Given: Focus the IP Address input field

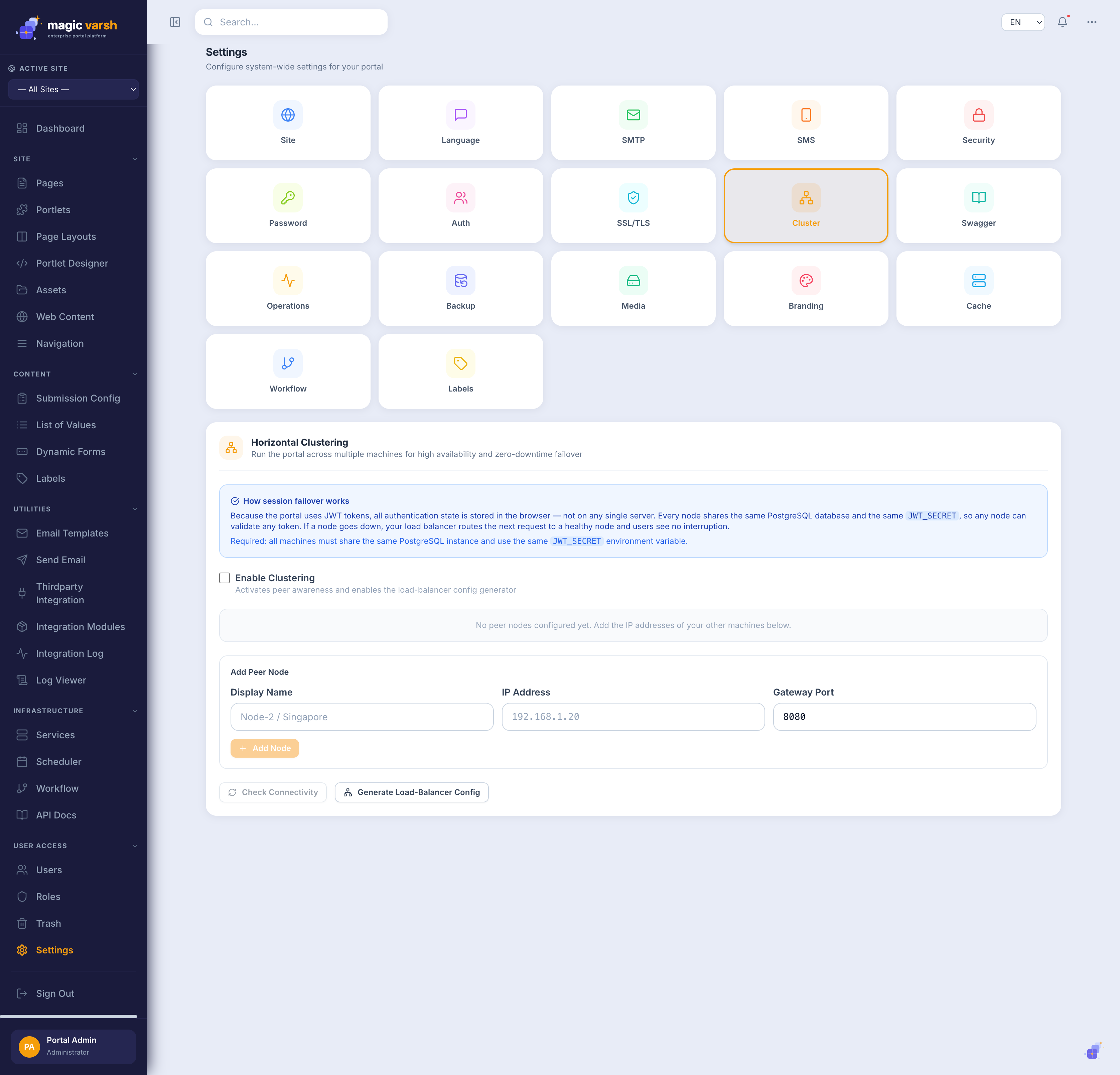Looking at the screenshot, I should (x=633, y=717).
